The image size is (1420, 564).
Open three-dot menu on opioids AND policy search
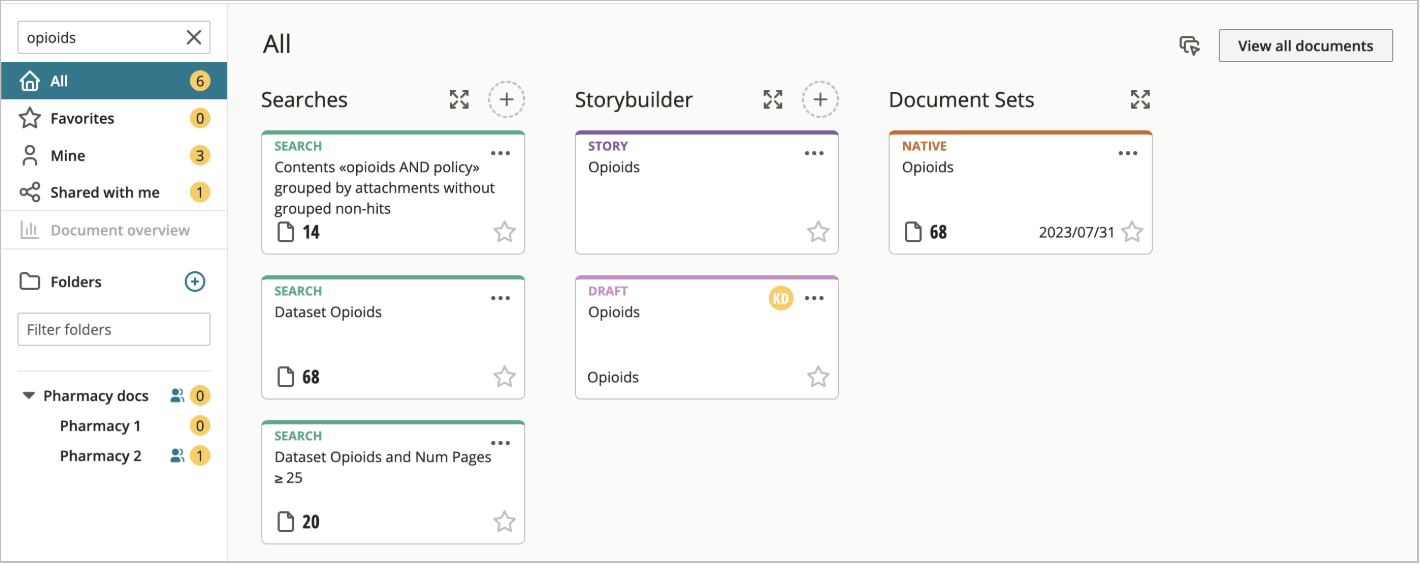(501, 153)
